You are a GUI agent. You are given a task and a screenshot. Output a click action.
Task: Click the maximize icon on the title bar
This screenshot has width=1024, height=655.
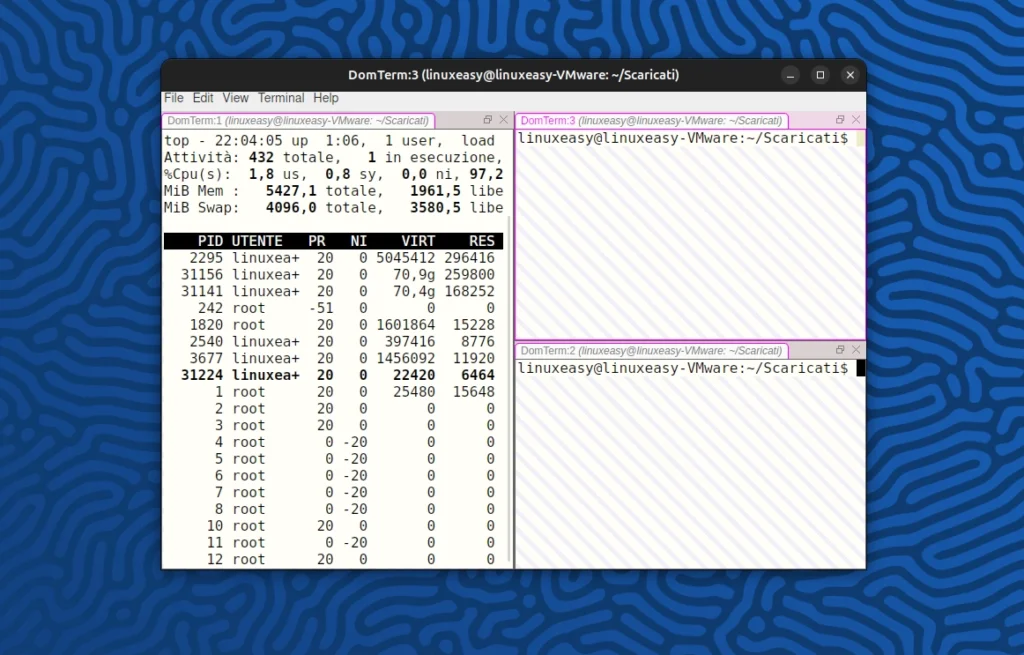[x=820, y=74]
